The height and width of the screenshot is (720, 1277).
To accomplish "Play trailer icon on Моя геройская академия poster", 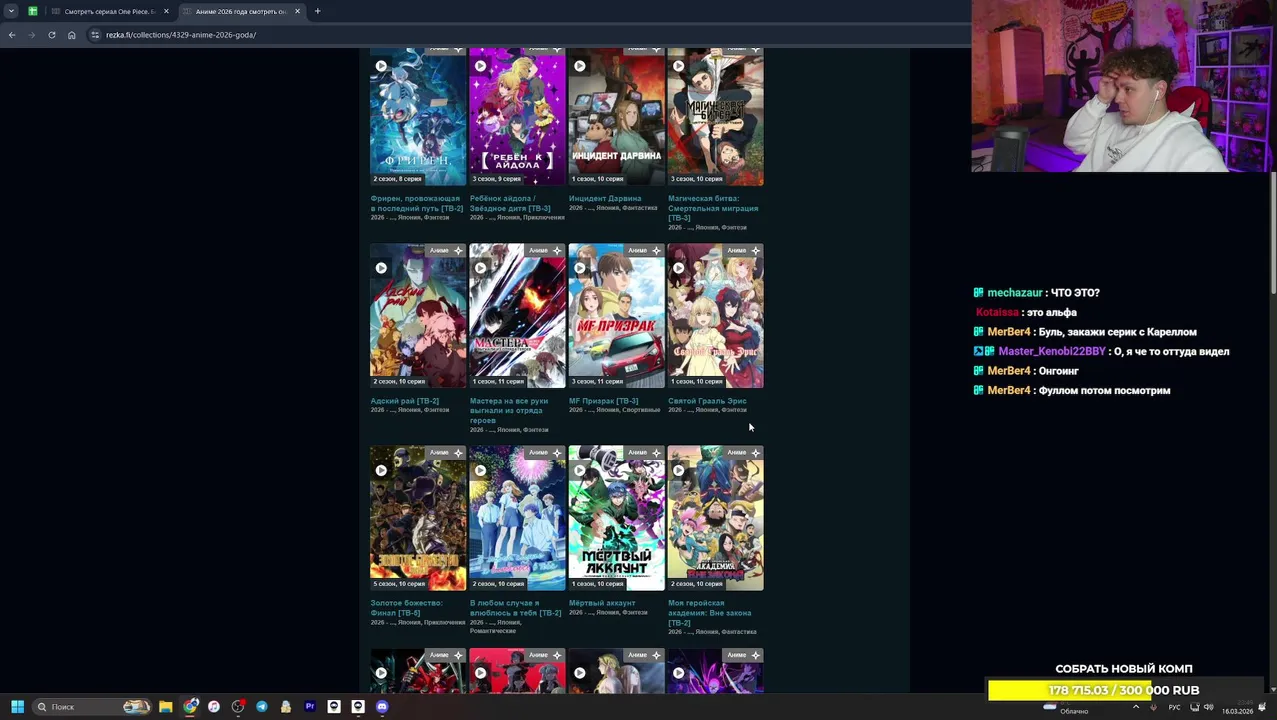I will click(x=678, y=470).
